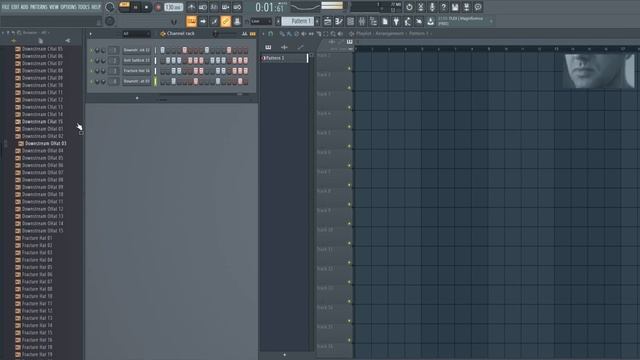
Task: Open the Pattern 1 selector in toolbar
Action: click(x=298, y=21)
